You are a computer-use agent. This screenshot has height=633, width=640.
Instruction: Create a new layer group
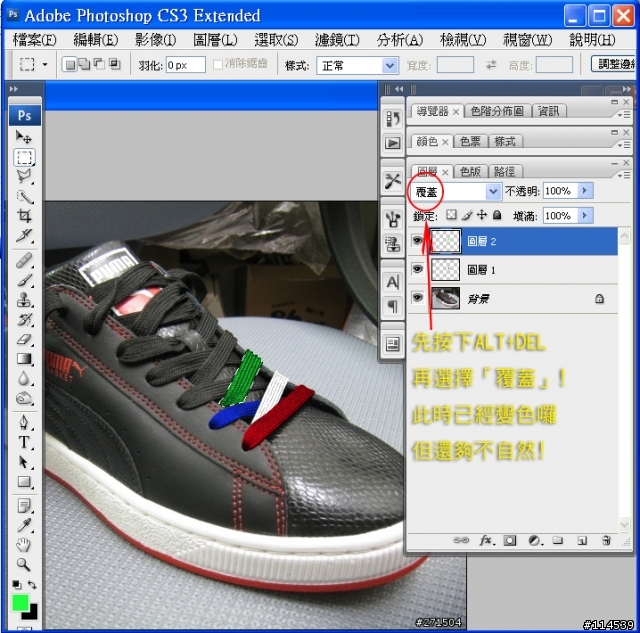558,541
